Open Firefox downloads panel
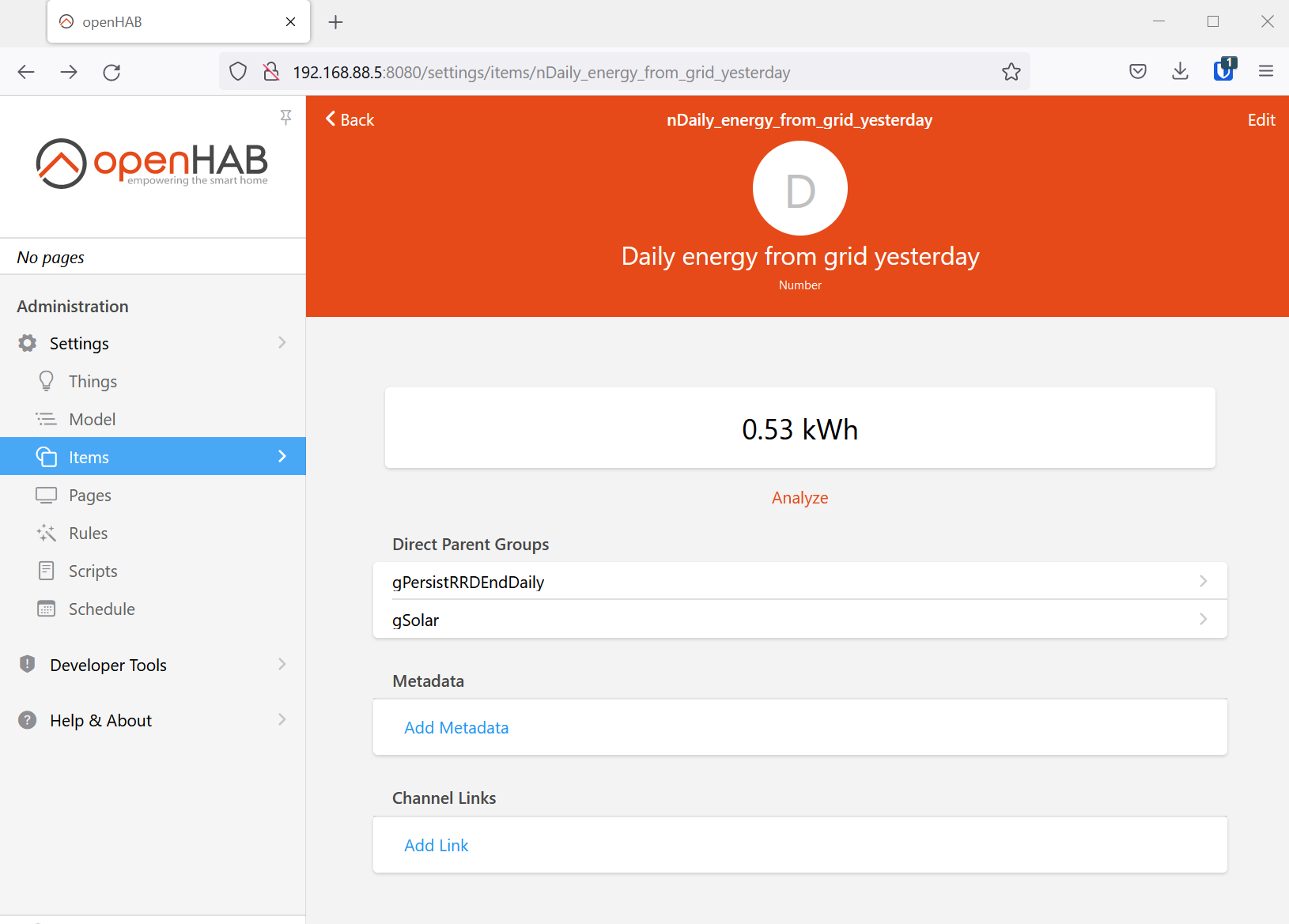 [1180, 71]
